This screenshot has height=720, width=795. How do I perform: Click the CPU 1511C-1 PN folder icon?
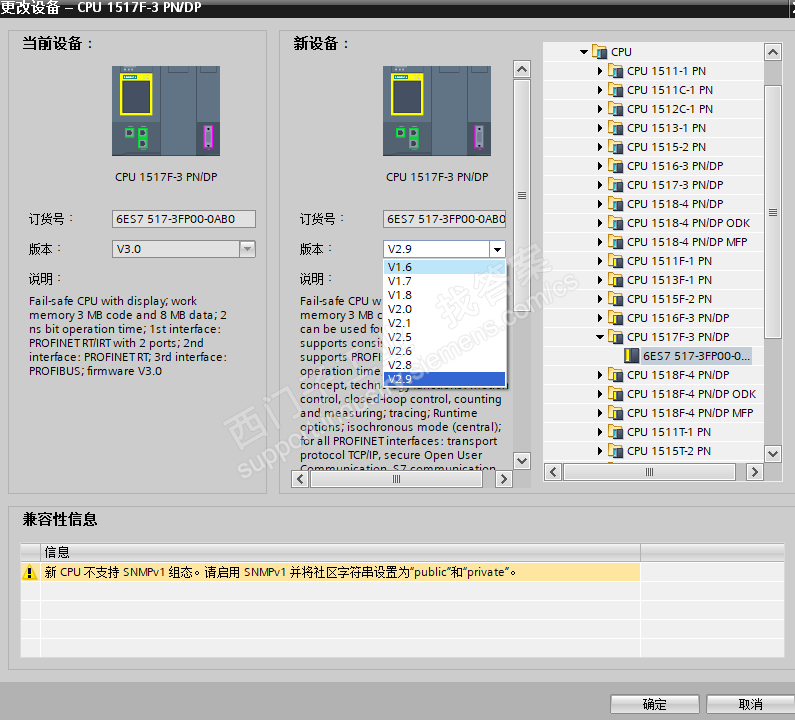615,90
